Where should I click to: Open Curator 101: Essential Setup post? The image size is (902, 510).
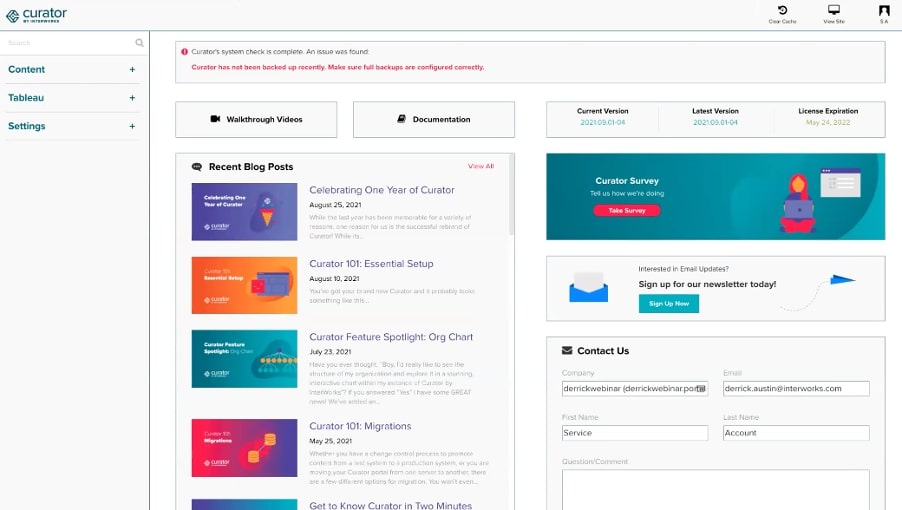372,263
